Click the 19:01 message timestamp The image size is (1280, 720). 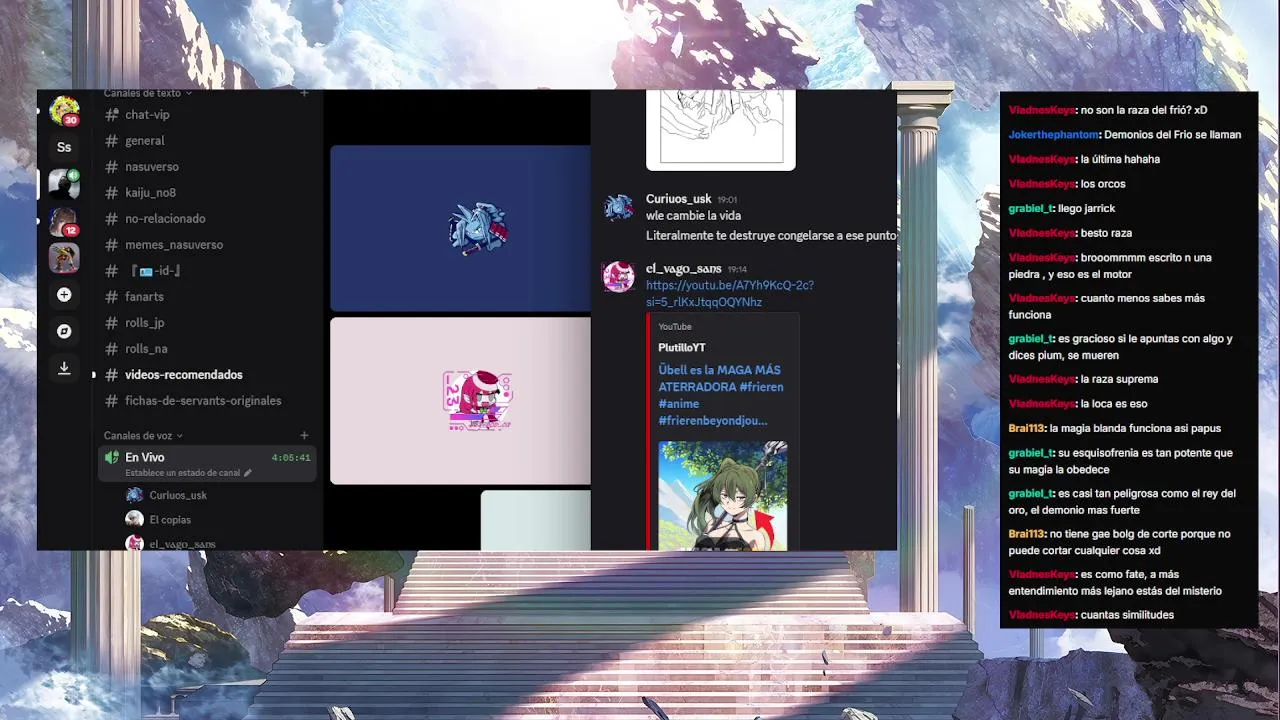coord(727,200)
